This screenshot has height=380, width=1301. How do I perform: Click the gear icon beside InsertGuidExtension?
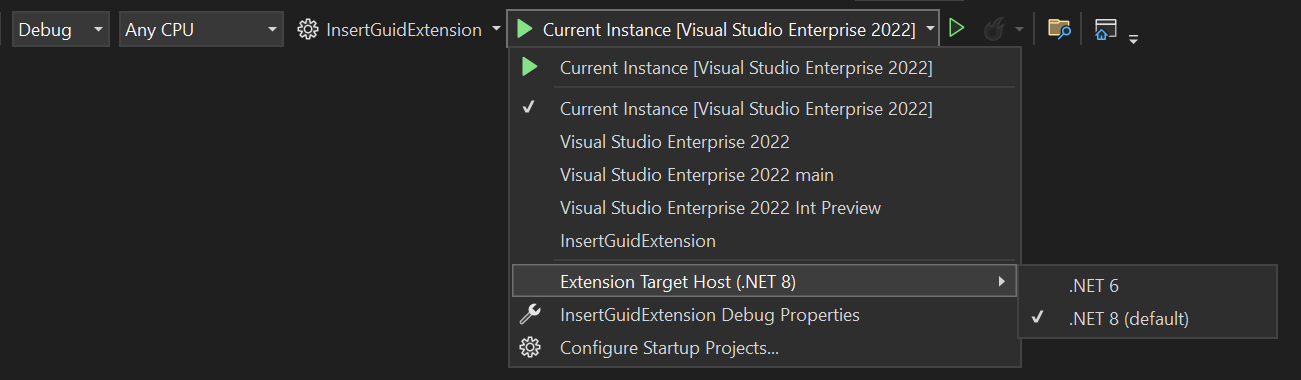[x=308, y=30]
